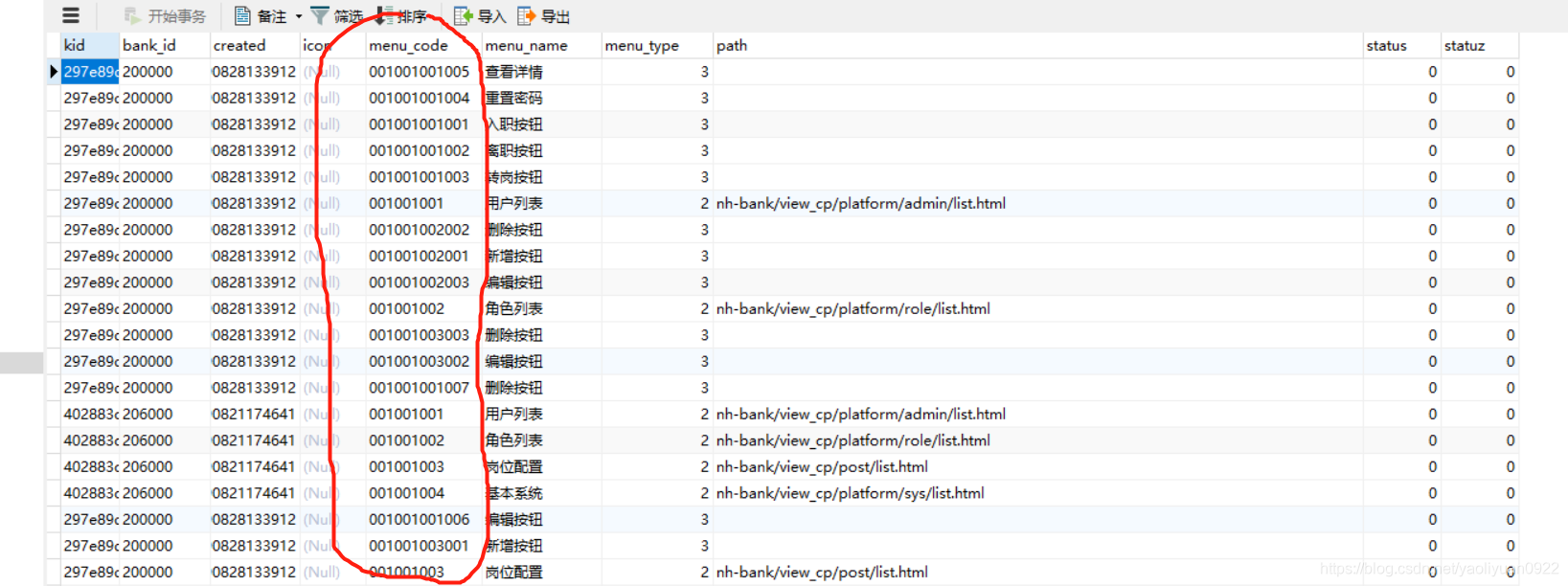Select menu_code cell 001001001006
This screenshot has height=586, width=1568.
422,519
